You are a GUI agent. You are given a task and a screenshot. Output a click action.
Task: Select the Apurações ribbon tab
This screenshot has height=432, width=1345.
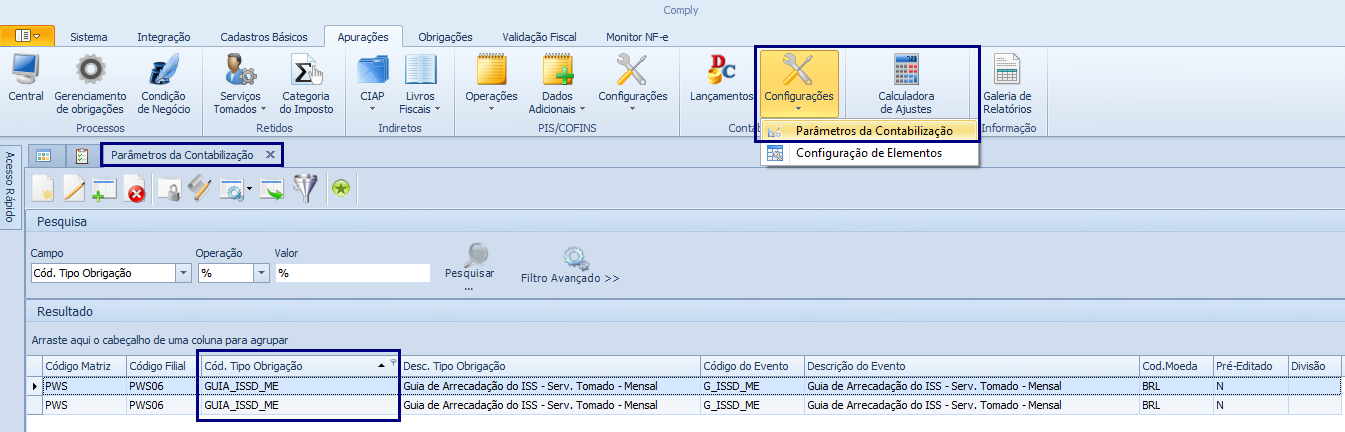coord(363,37)
